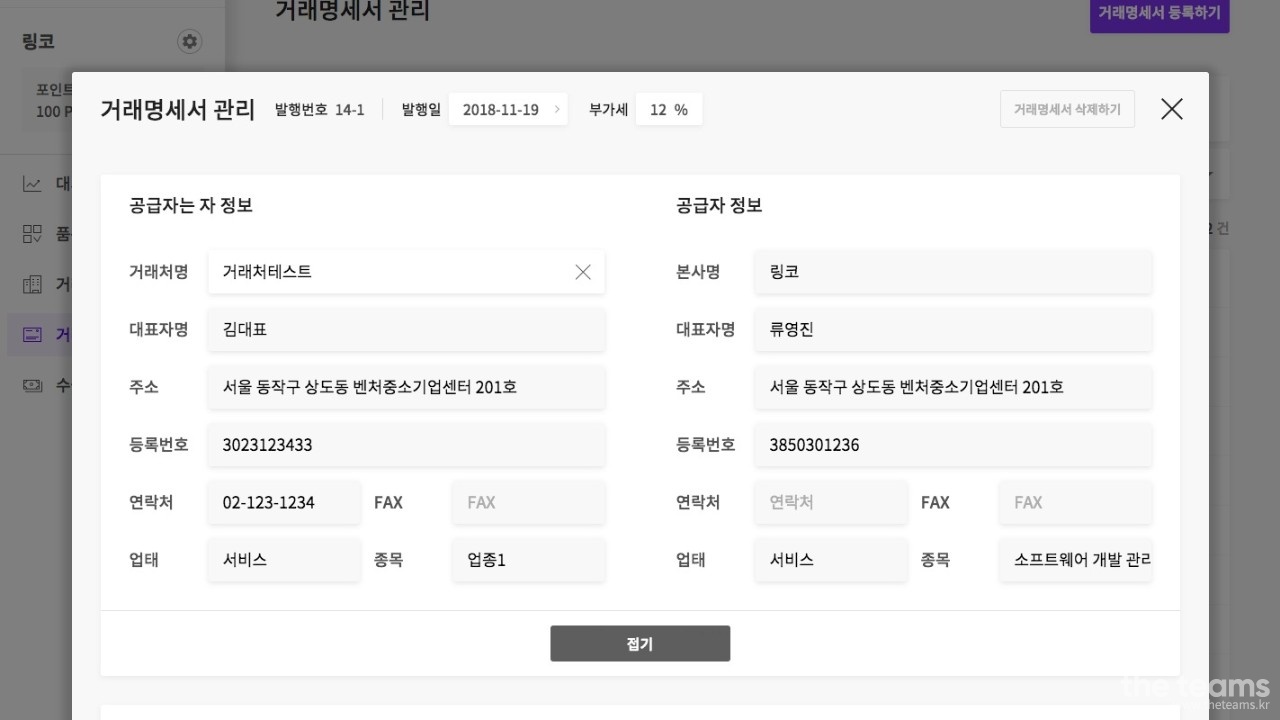This screenshot has width=1280, height=720.
Task: Click the grid items icon in the sidebar
Action: 33,234
